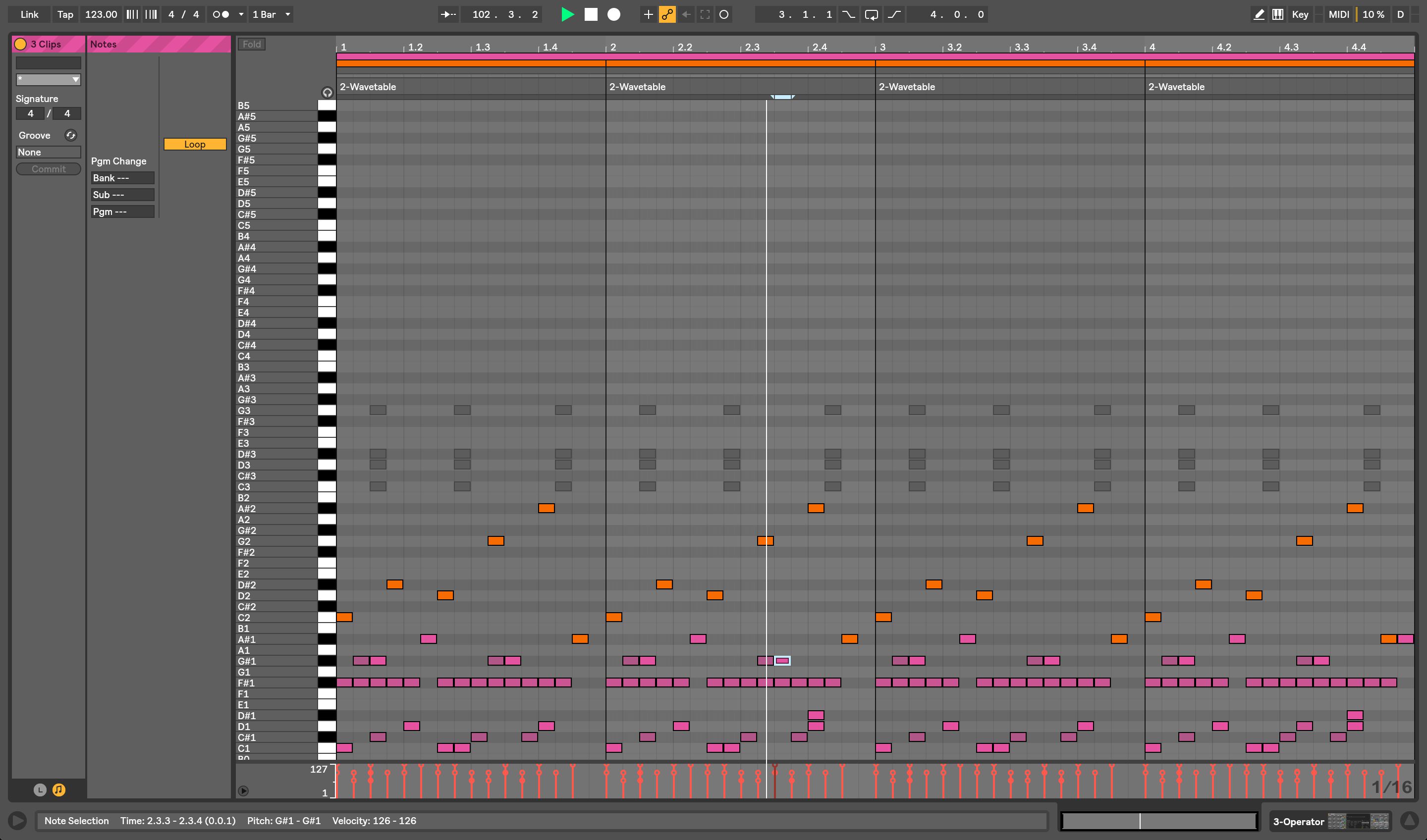Click the Commit groove button
The width and height of the screenshot is (1427, 840).
[48, 169]
